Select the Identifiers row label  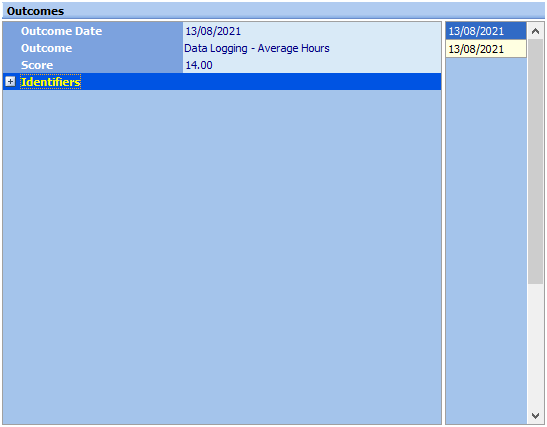[51, 82]
